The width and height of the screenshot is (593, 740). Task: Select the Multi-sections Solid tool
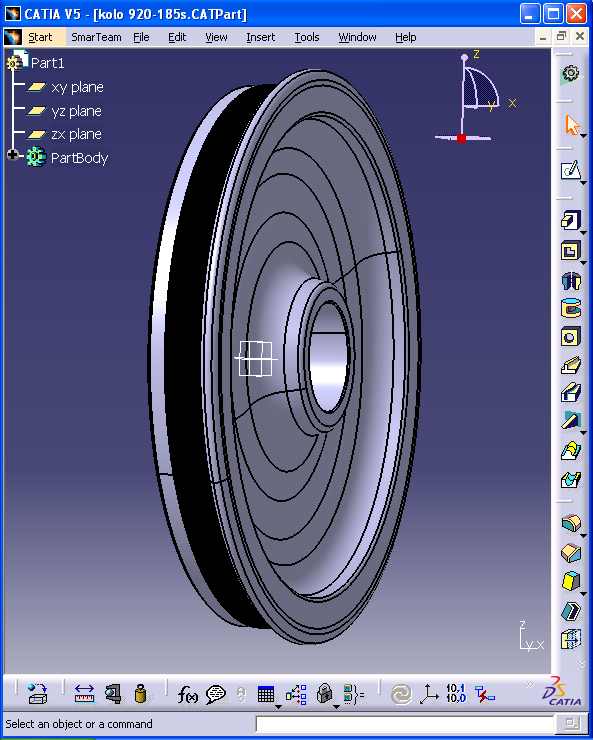[570, 451]
